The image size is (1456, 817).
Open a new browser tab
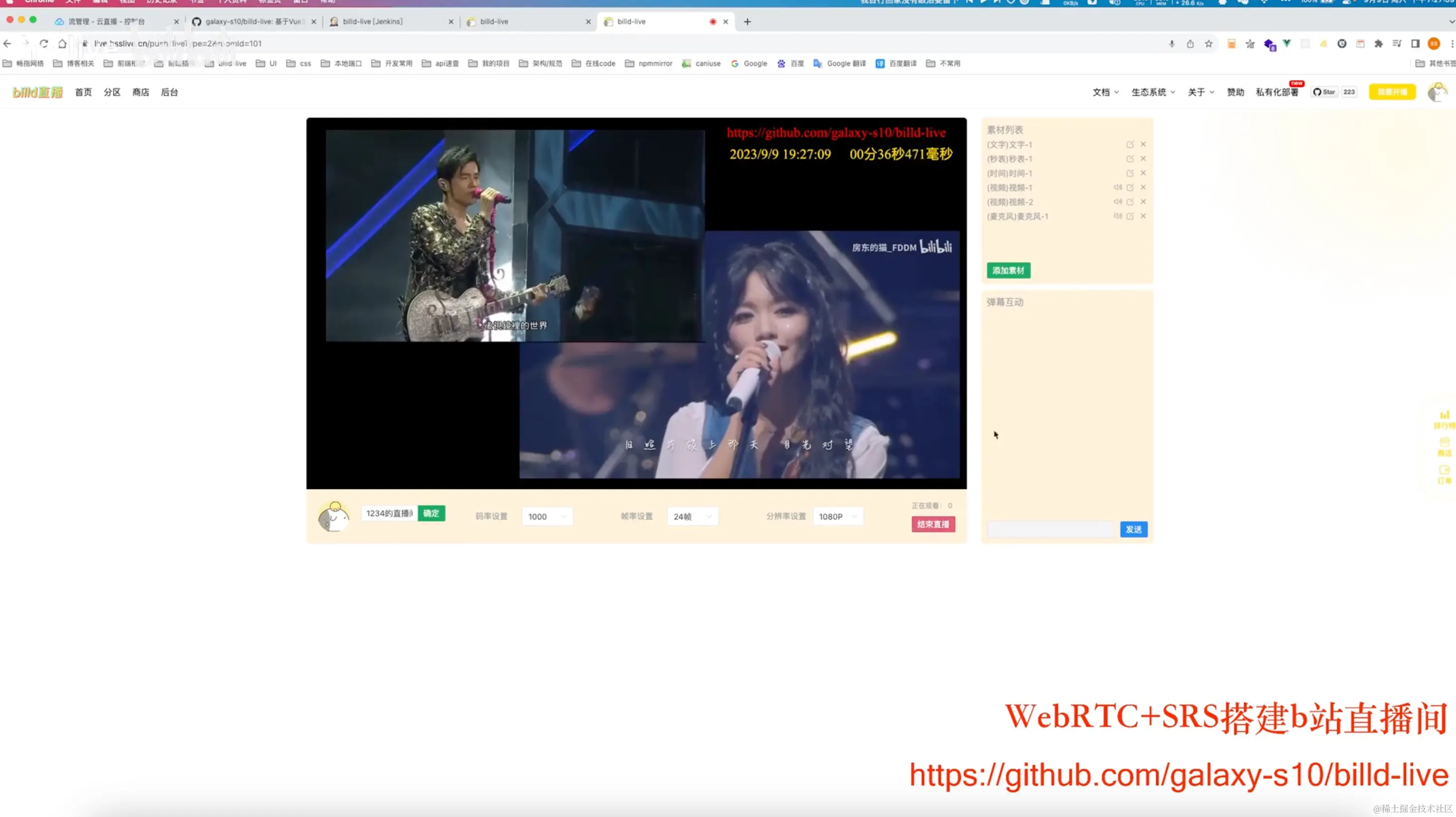(x=747, y=21)
